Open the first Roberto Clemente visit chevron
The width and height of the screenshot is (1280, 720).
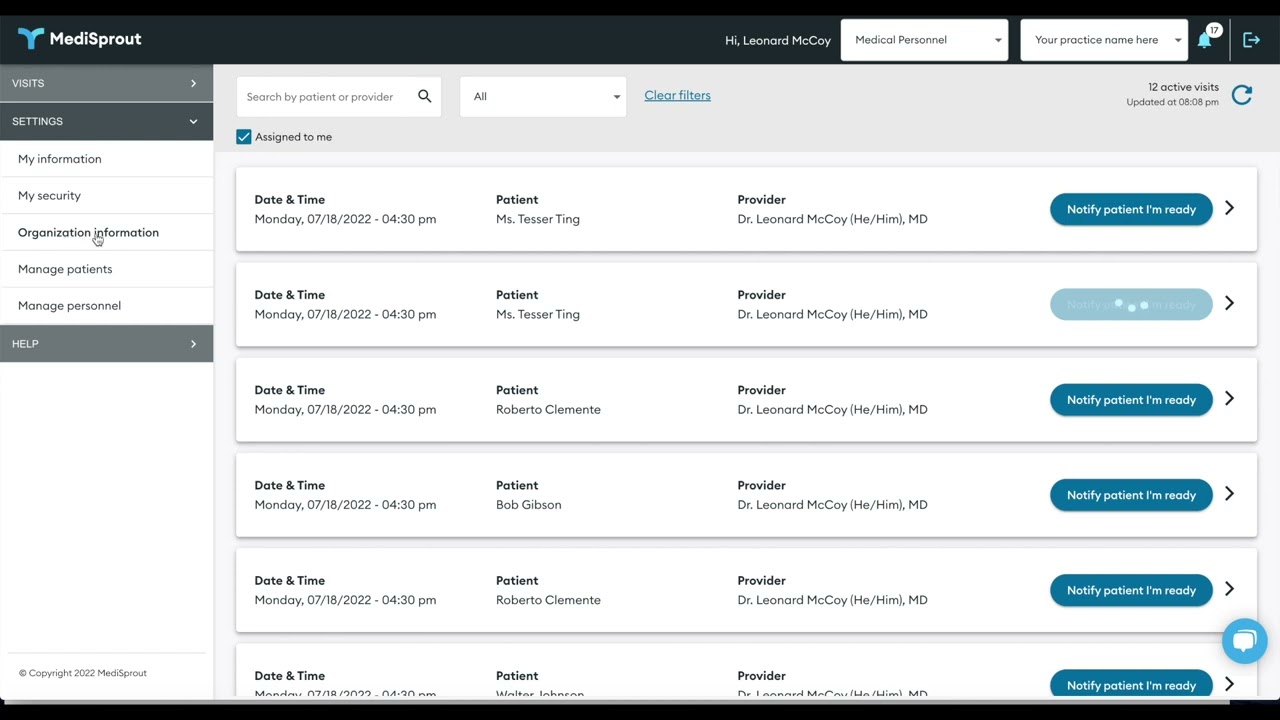pyautogui.click(x=1229, y=399)
